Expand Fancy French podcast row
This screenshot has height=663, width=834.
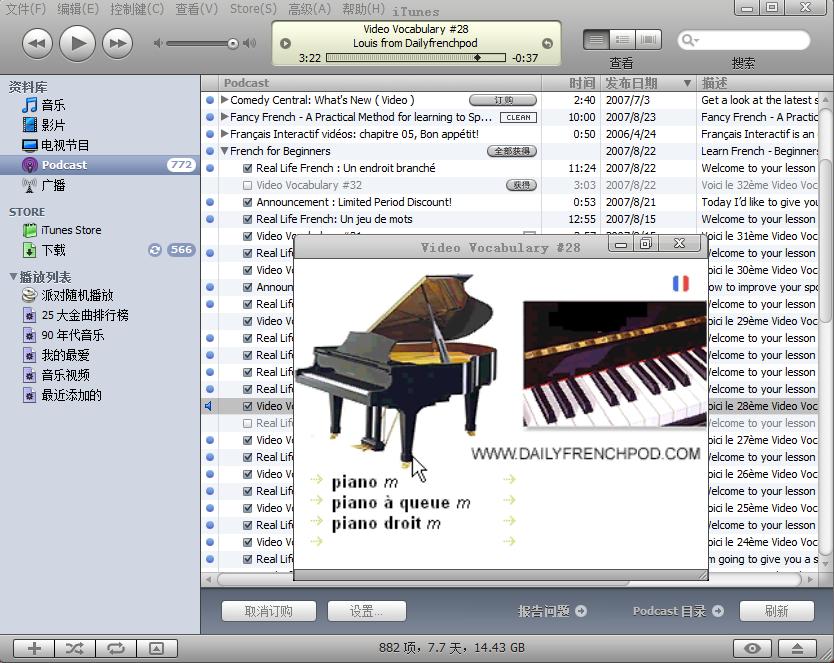click(x=224, y=117)
